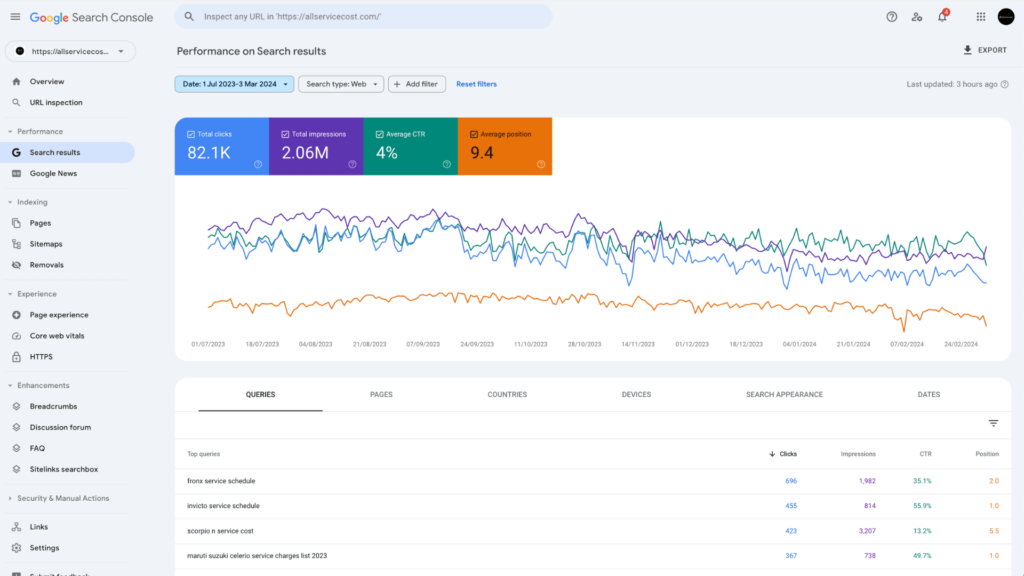Sort table by CTR column header
This screenshot has height=576, width=1024.
925,454
